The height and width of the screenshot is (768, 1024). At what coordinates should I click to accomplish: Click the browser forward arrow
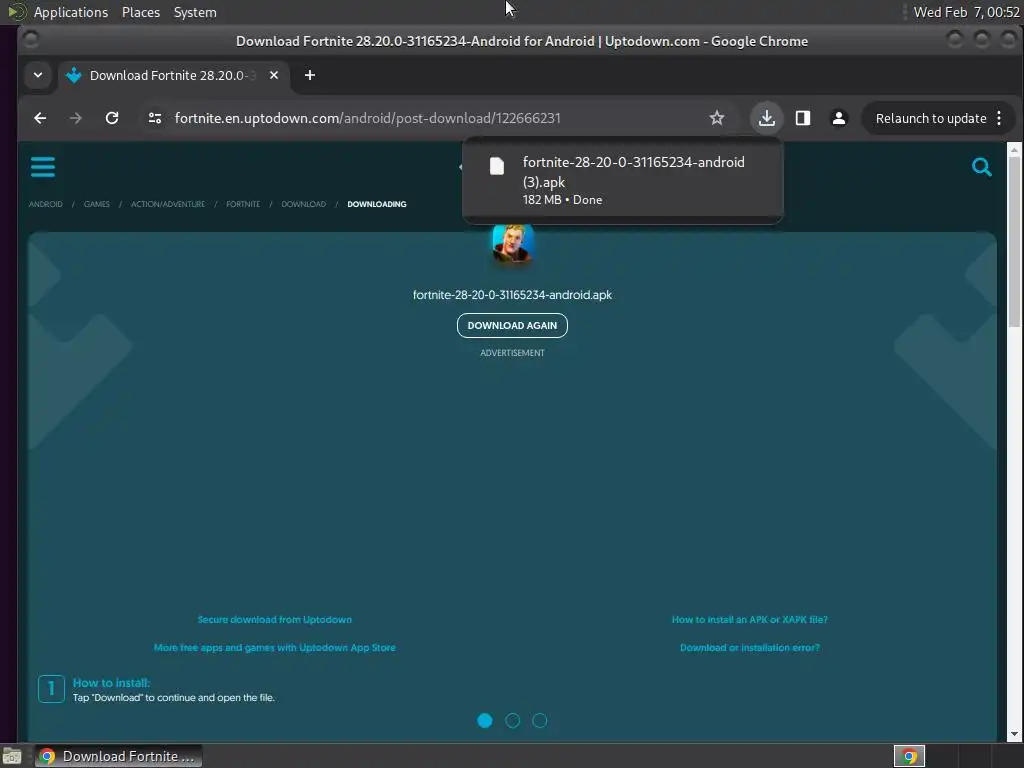[x=76, y=118]
